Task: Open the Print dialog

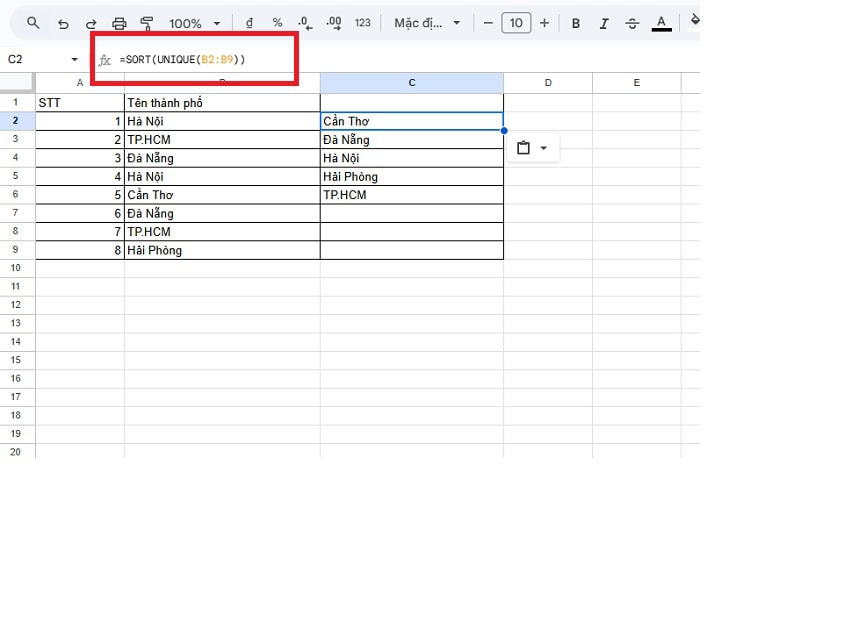Action: coord(120,22)
